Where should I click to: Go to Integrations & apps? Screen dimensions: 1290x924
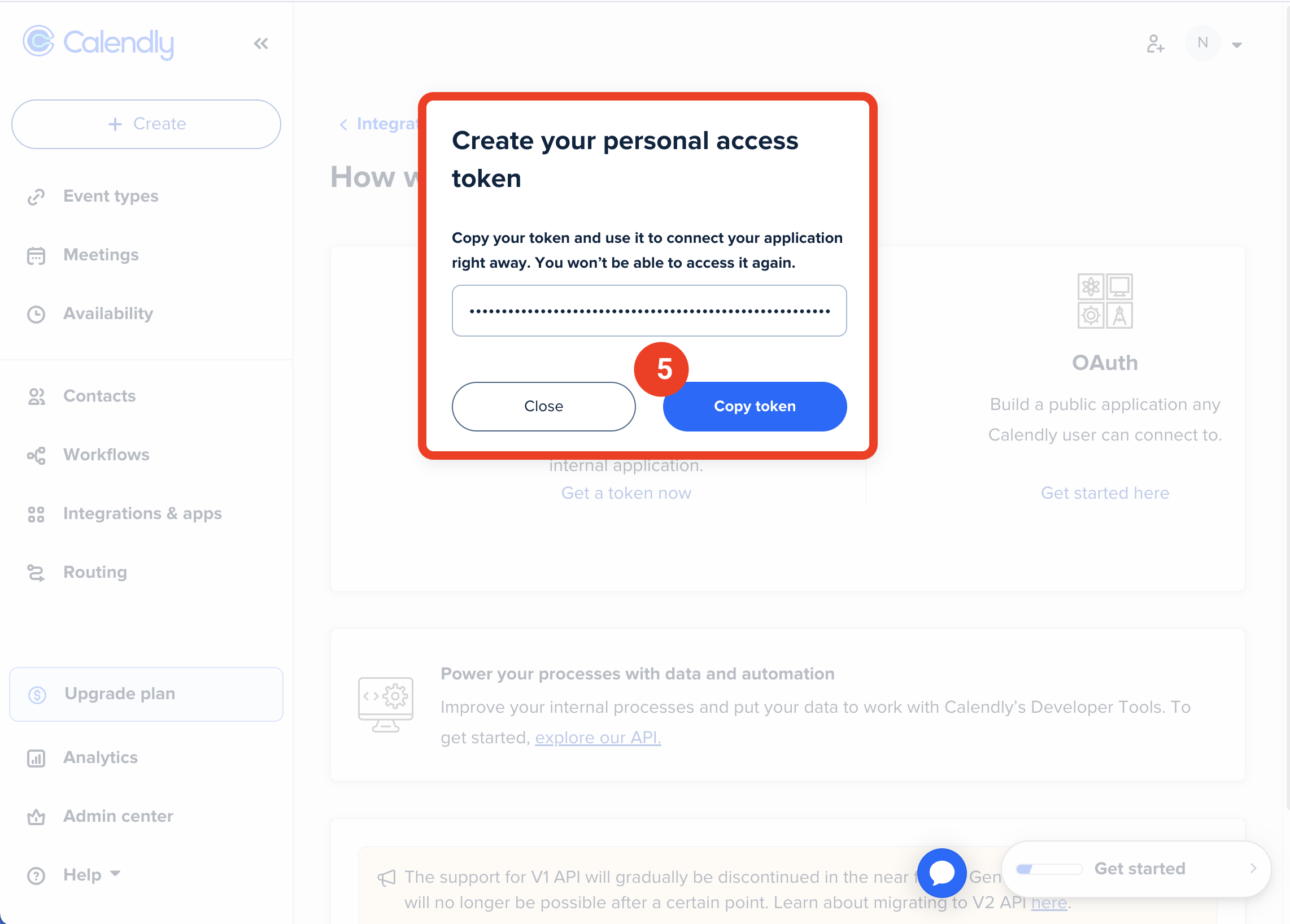click(x=142, y=514)
